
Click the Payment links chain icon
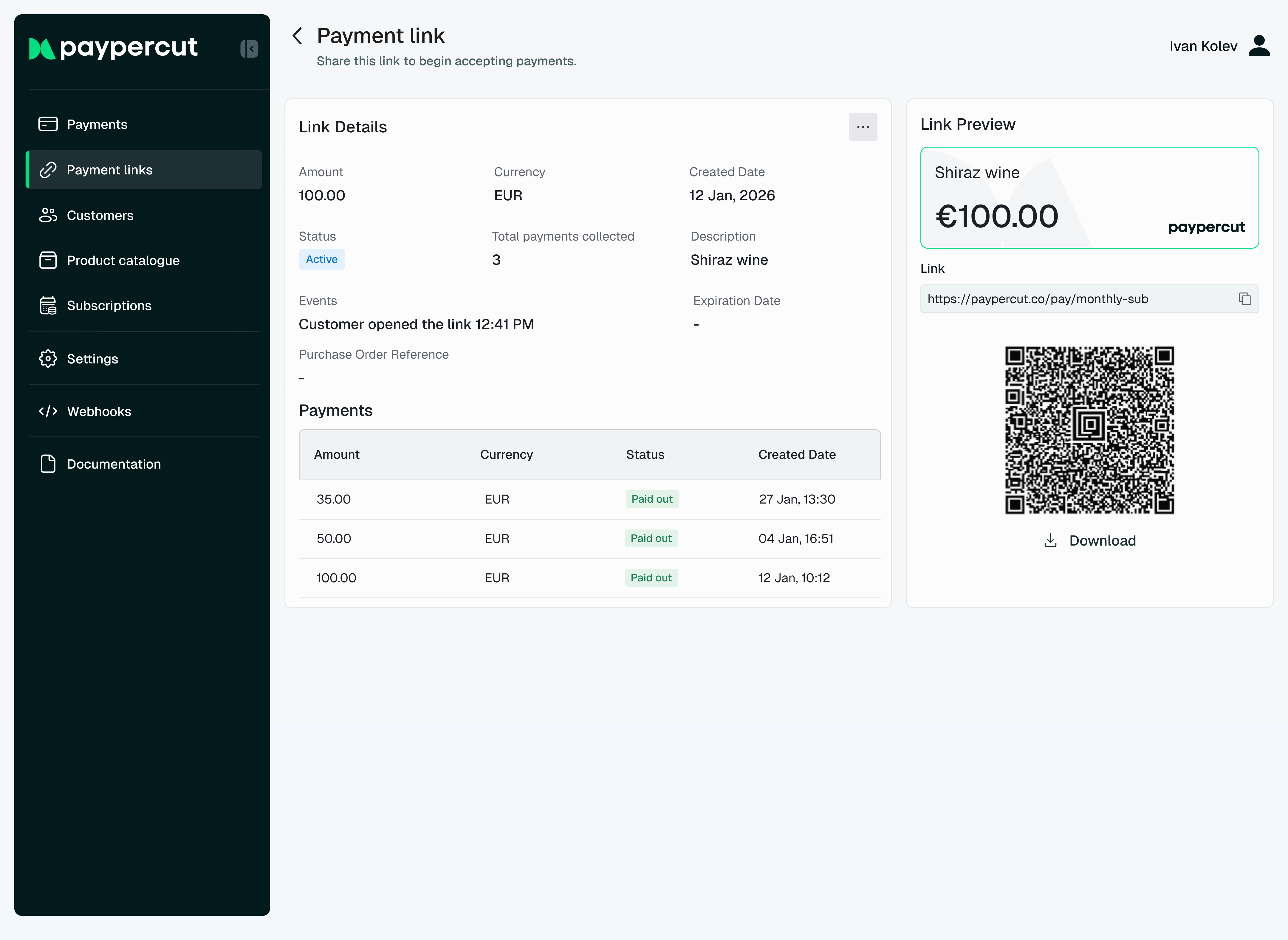pyautogui.click(x=48, y=170)
